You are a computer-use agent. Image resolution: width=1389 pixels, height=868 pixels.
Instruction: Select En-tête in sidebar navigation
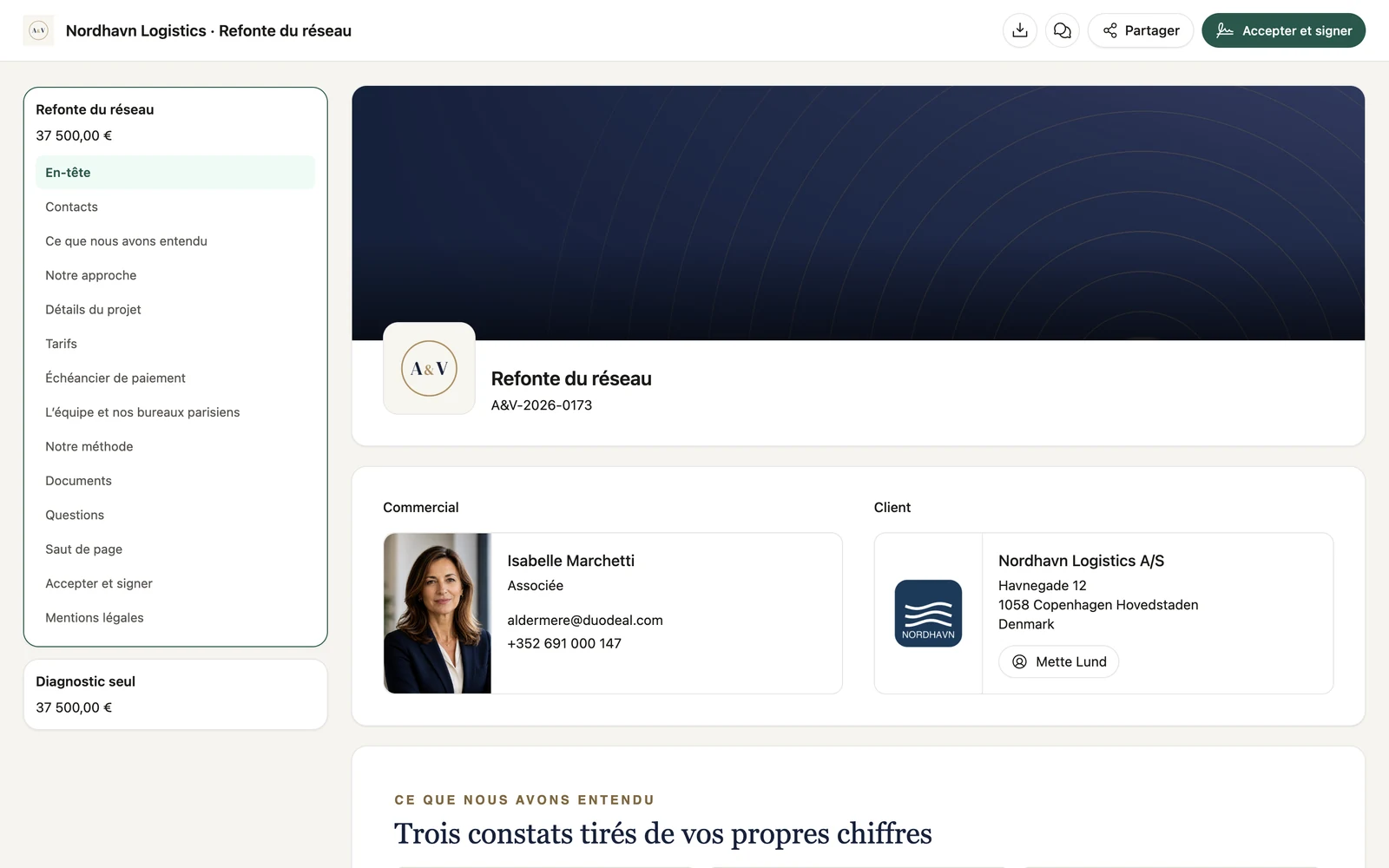[x=175, y=173]
